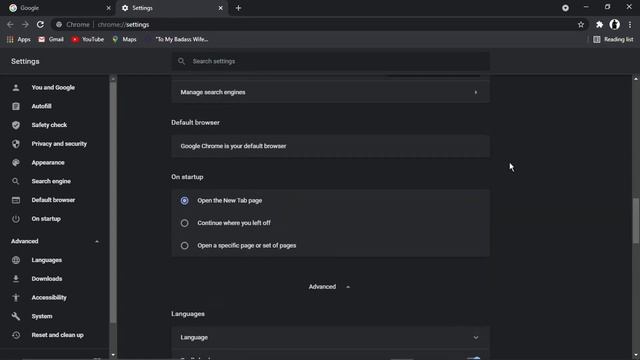Open the Maps bookmark
640x360 pixels.
pos(124,40)
